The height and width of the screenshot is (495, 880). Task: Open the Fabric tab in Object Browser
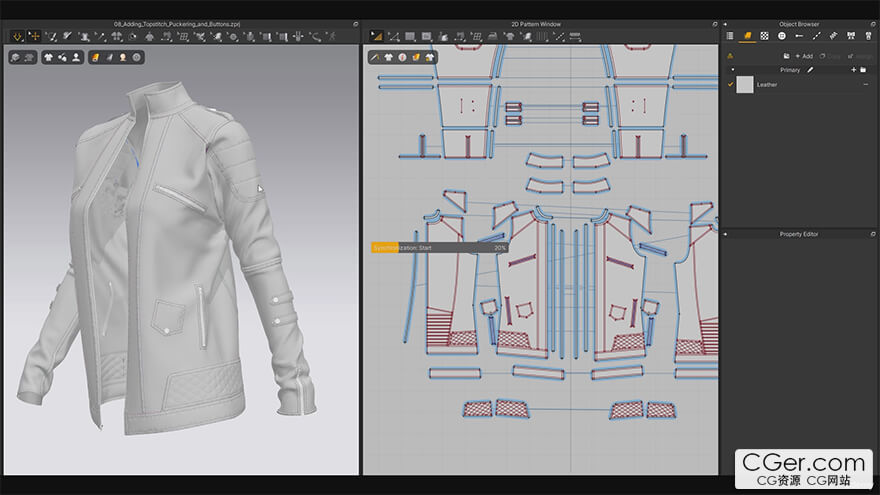coord(747,35)
